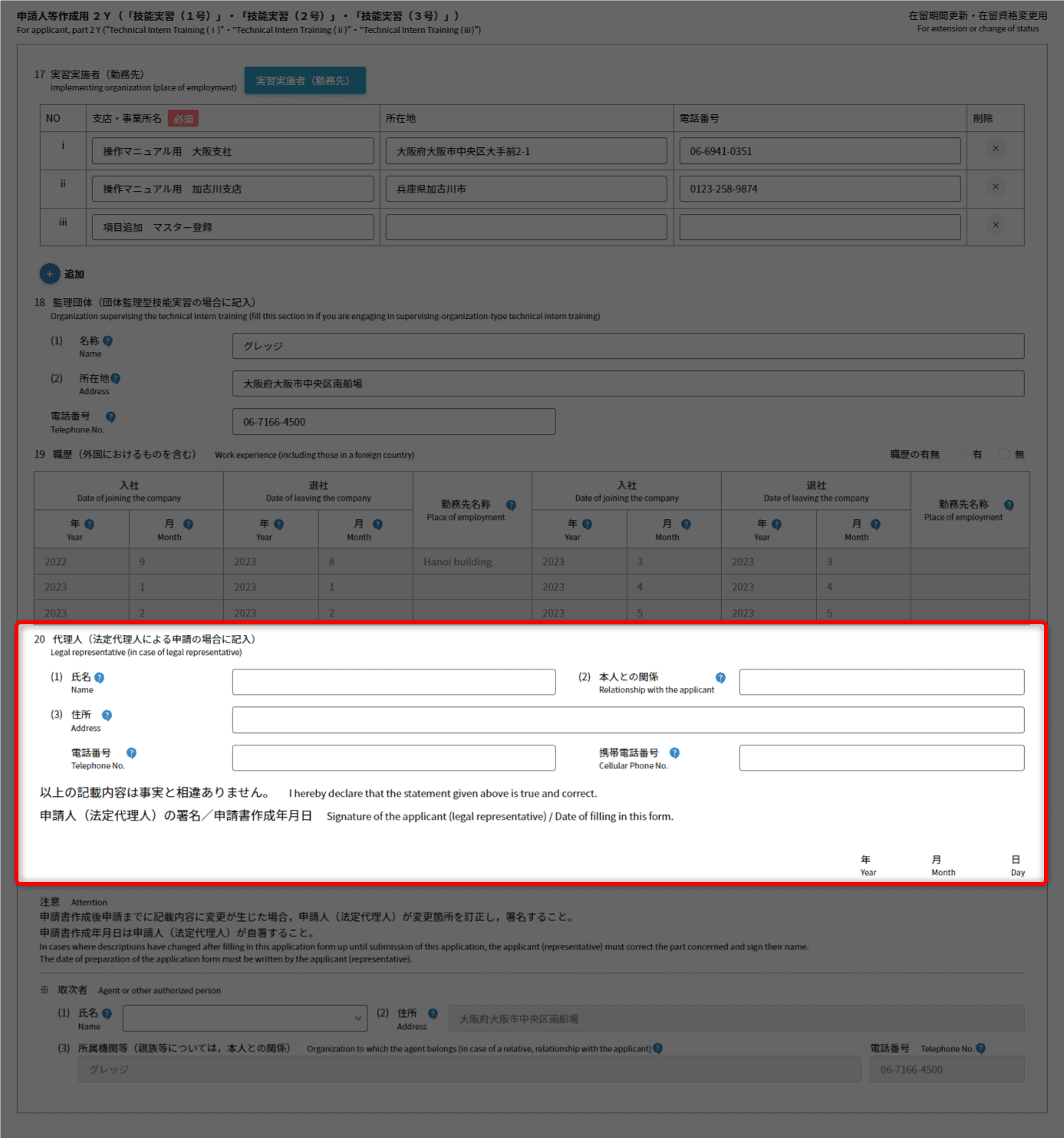Select 有 for 職歴の有無
Viewport: 1064px width, 1138px height.
point(961,455)
